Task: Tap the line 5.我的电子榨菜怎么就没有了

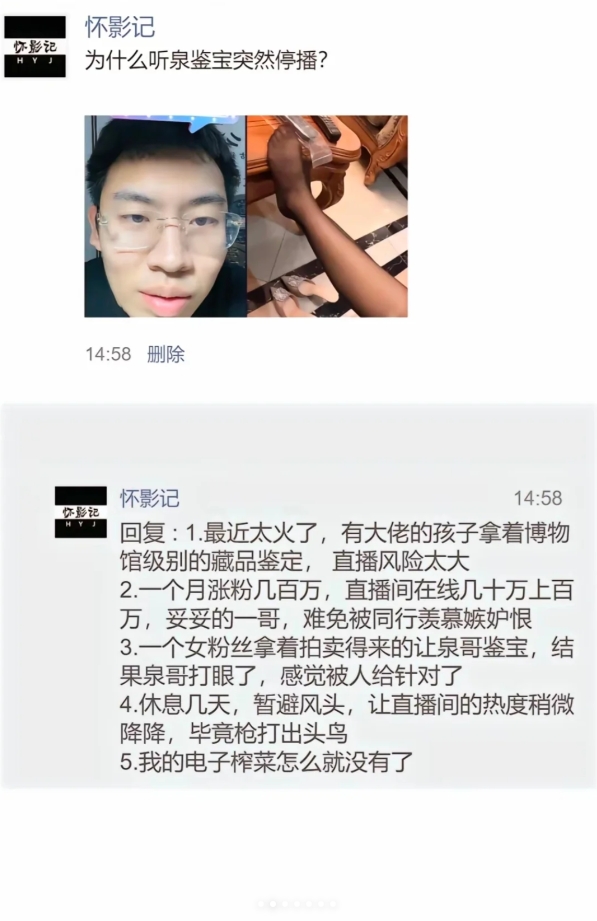Action: 267,762
